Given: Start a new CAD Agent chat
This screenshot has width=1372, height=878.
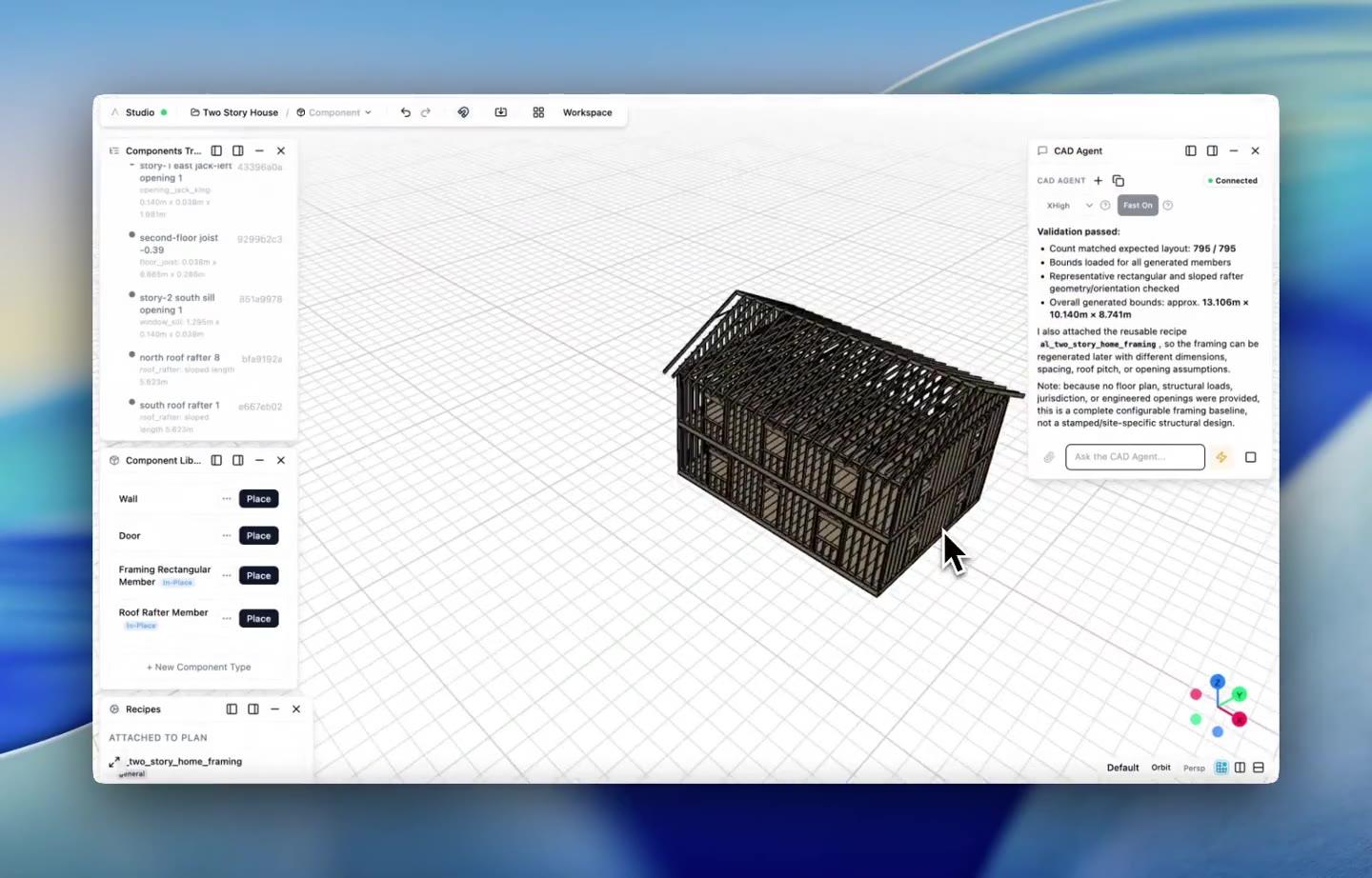Looking at the screenshot, I should 1099,181.
